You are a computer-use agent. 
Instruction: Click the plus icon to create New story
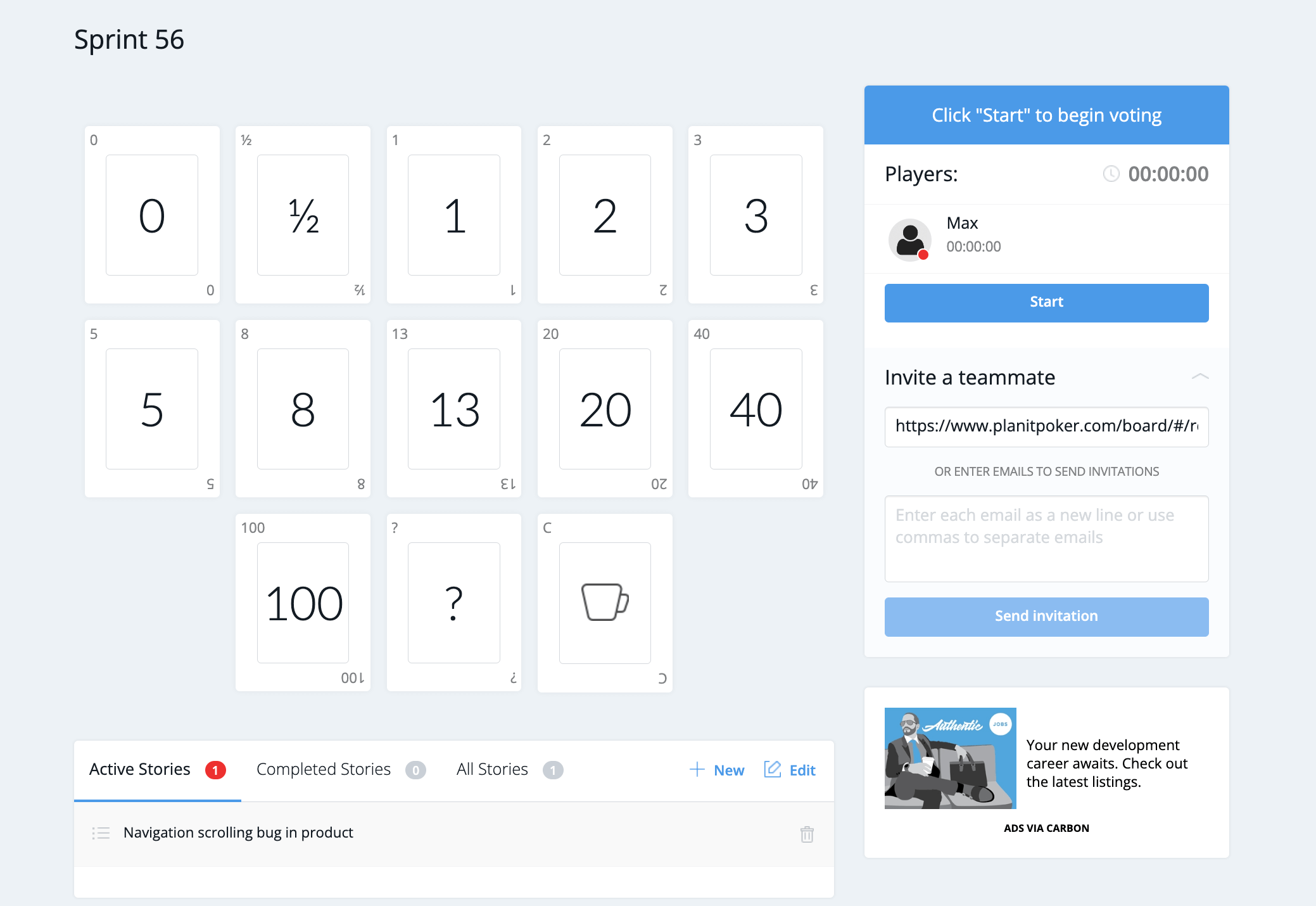697,769
